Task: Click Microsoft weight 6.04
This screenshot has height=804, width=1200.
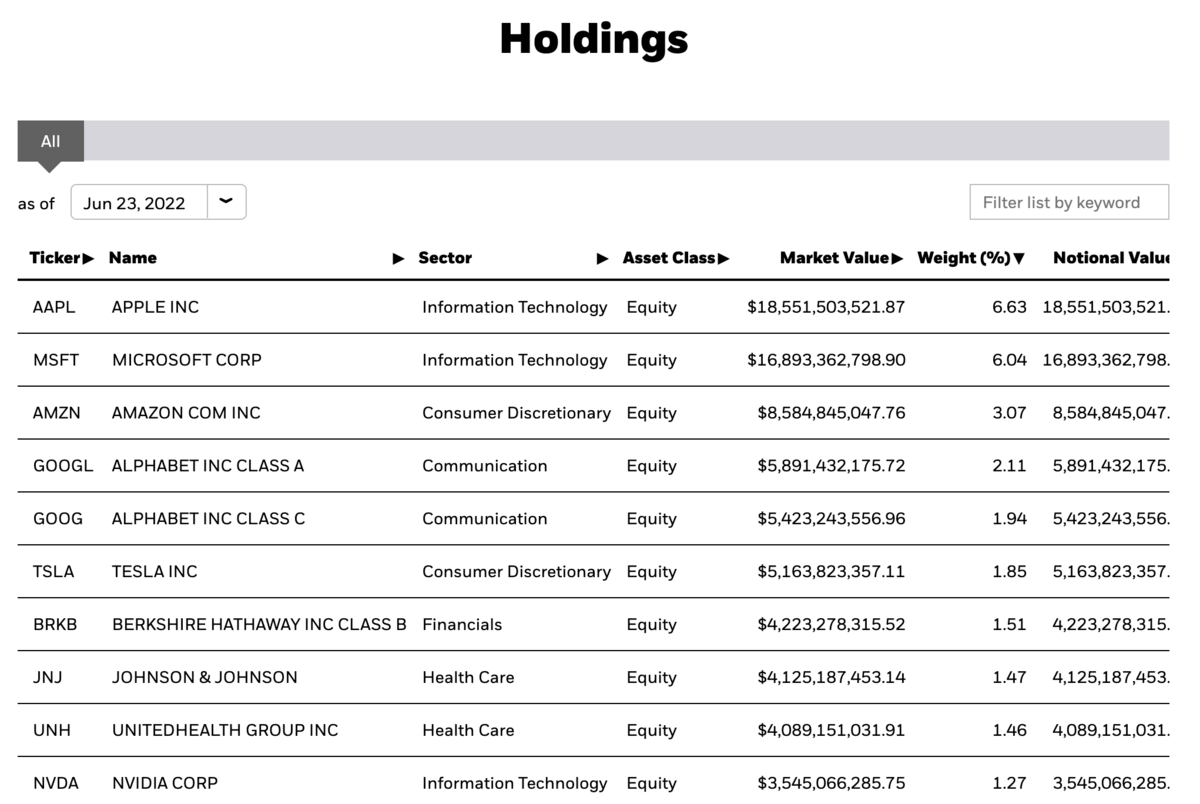Action: tap(1009, 360)
